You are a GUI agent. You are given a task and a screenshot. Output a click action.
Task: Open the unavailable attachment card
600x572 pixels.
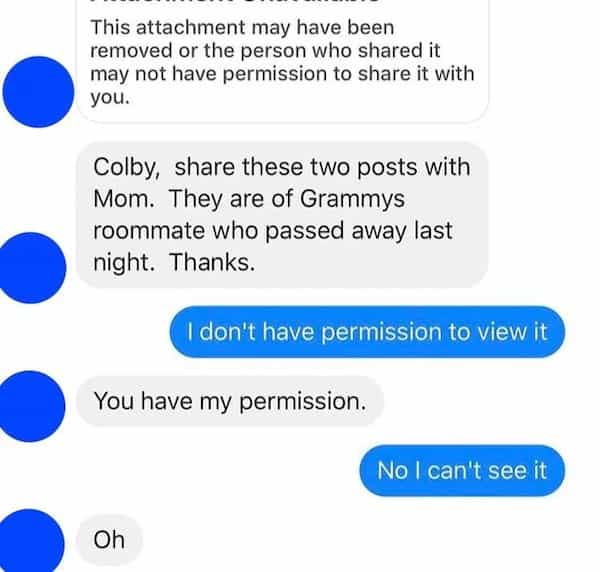pyautogui.click(x=282, y=61)
